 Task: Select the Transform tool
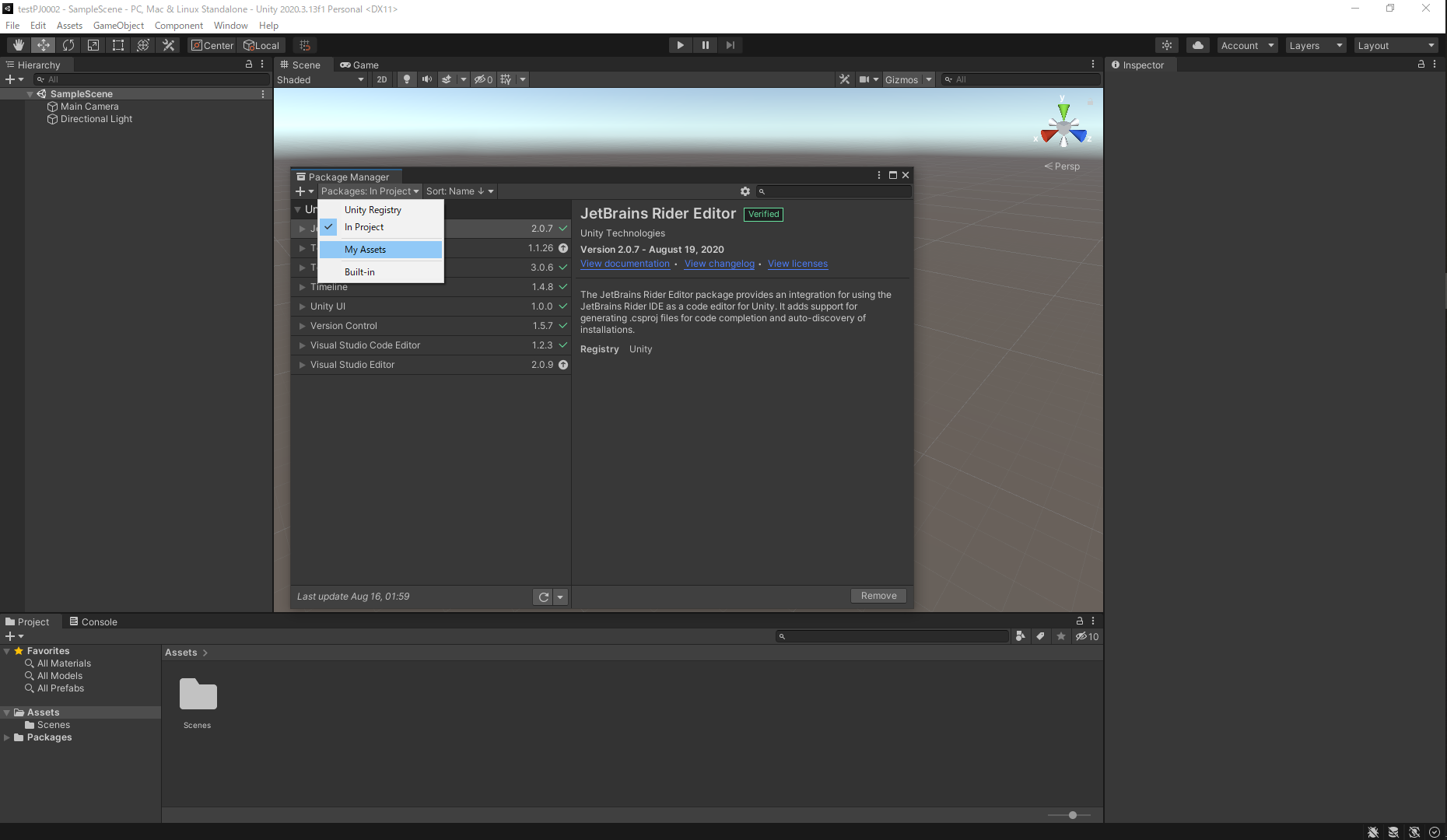point(143,45)
